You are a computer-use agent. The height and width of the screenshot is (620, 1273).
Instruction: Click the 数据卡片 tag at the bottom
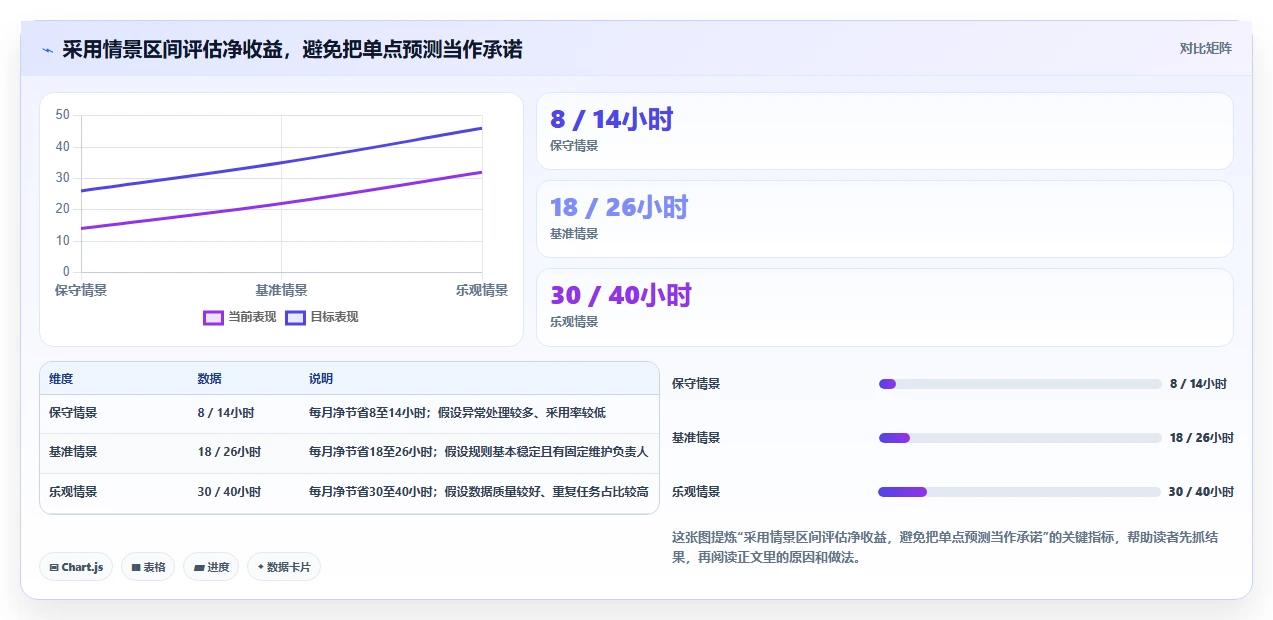(x=284, y=567)
